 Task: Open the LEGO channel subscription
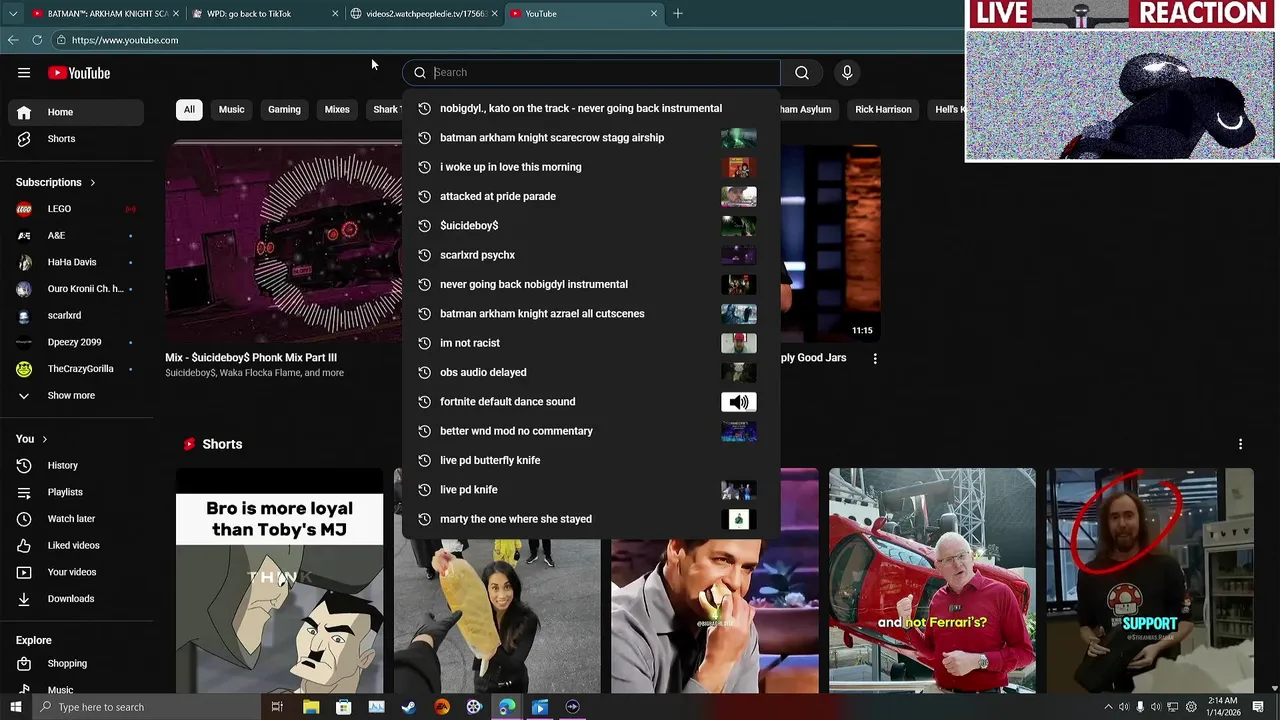point(76,209)
